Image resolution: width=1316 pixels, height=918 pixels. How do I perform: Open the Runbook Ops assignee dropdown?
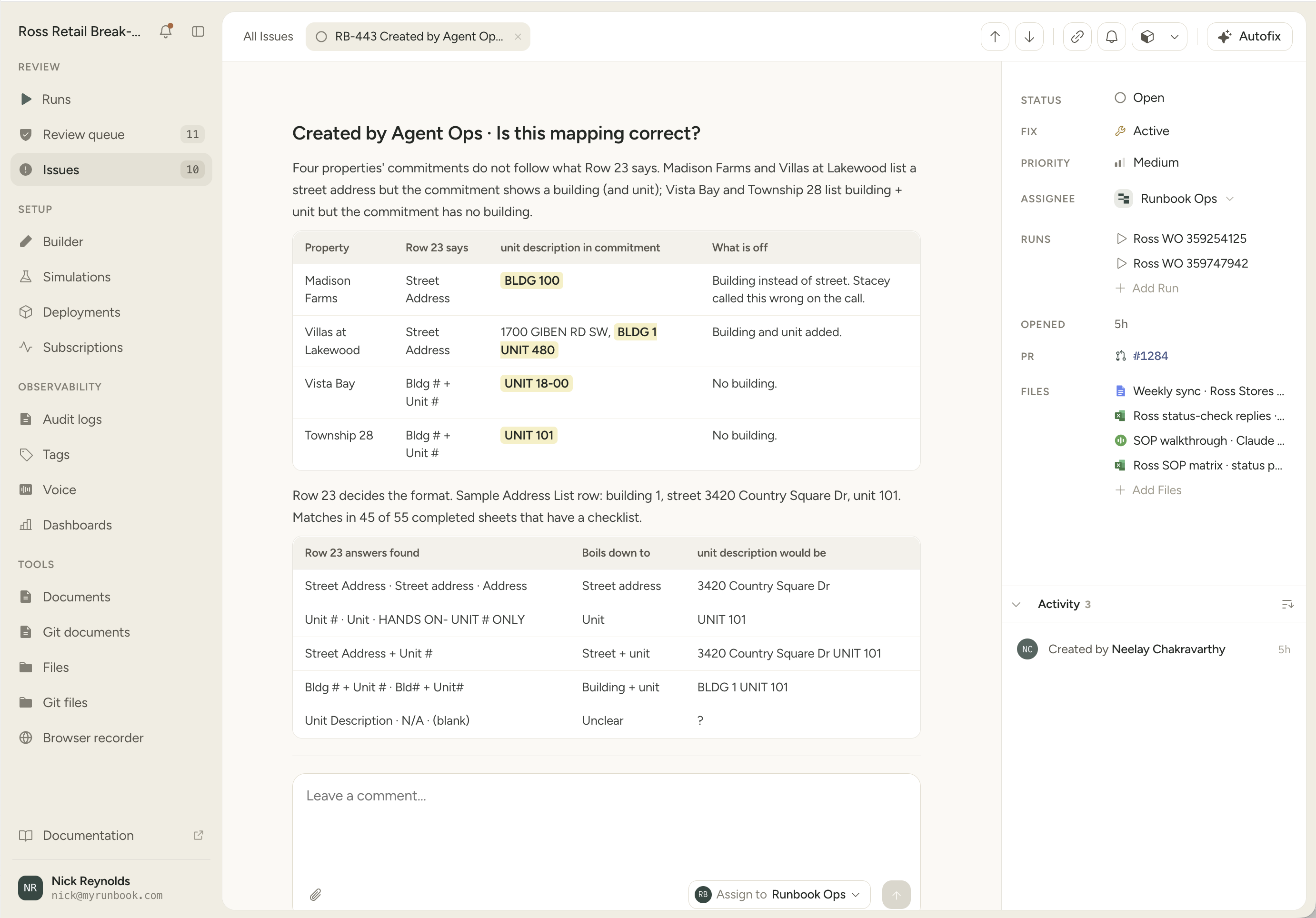click(x=1173, y=199)
